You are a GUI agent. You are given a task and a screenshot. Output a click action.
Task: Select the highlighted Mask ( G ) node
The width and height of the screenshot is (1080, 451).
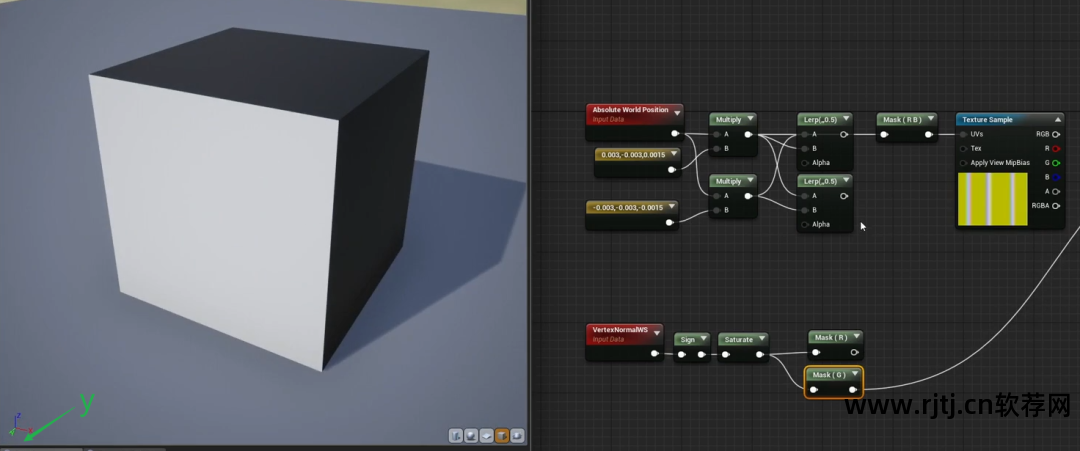pyautogui.click(x=833, y=382)
